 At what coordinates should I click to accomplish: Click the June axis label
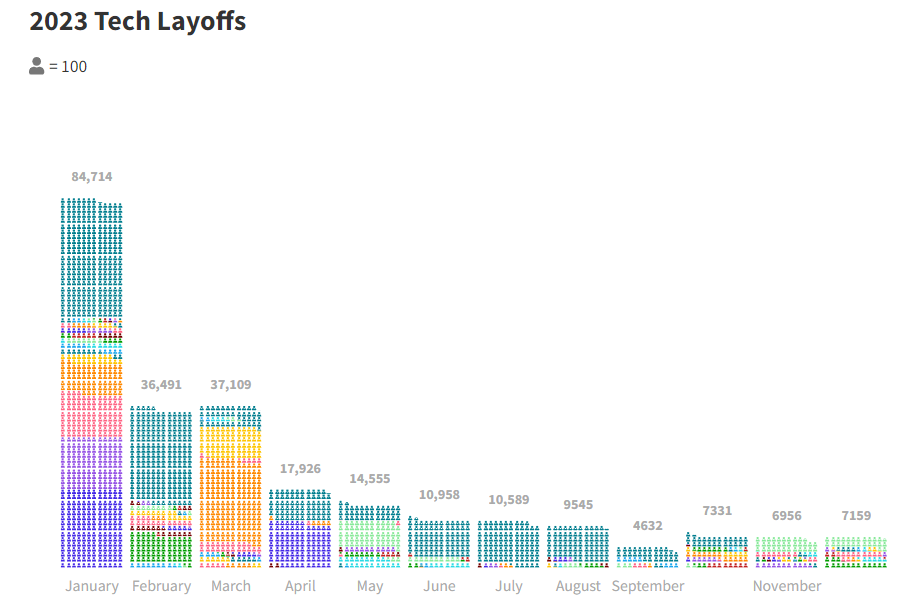point(439,586)
